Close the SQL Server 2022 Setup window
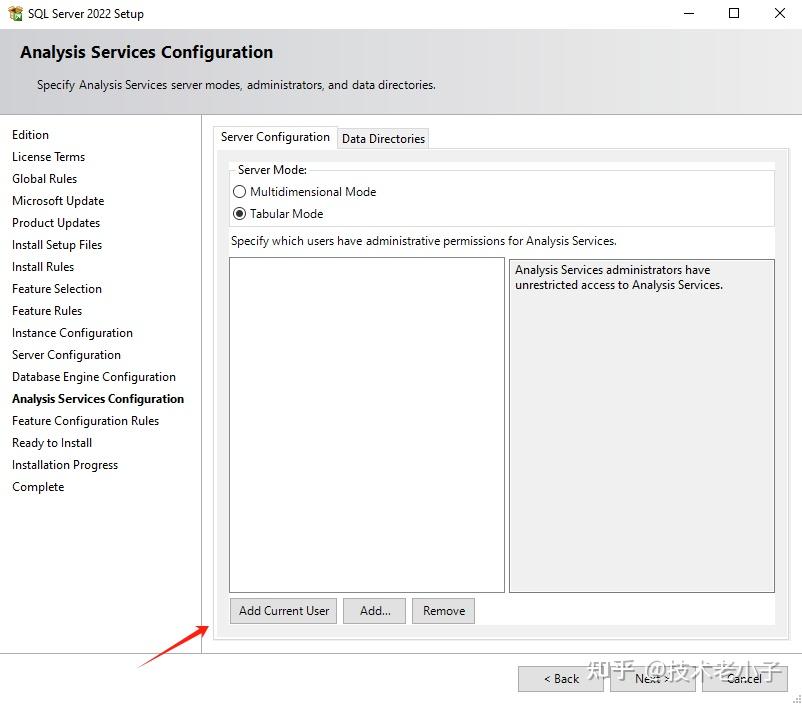 click(x=780, y=14)
